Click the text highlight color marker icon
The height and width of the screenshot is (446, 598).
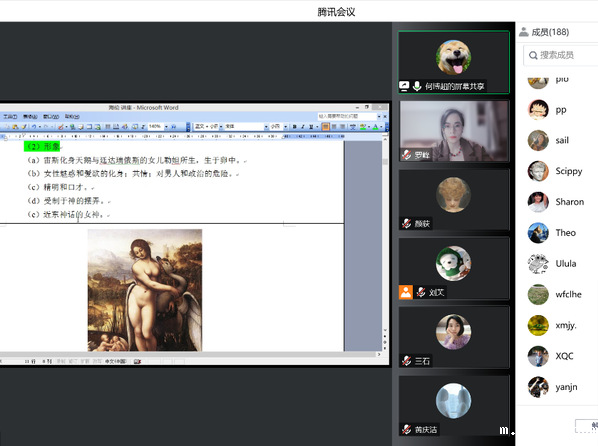[363, 127]
